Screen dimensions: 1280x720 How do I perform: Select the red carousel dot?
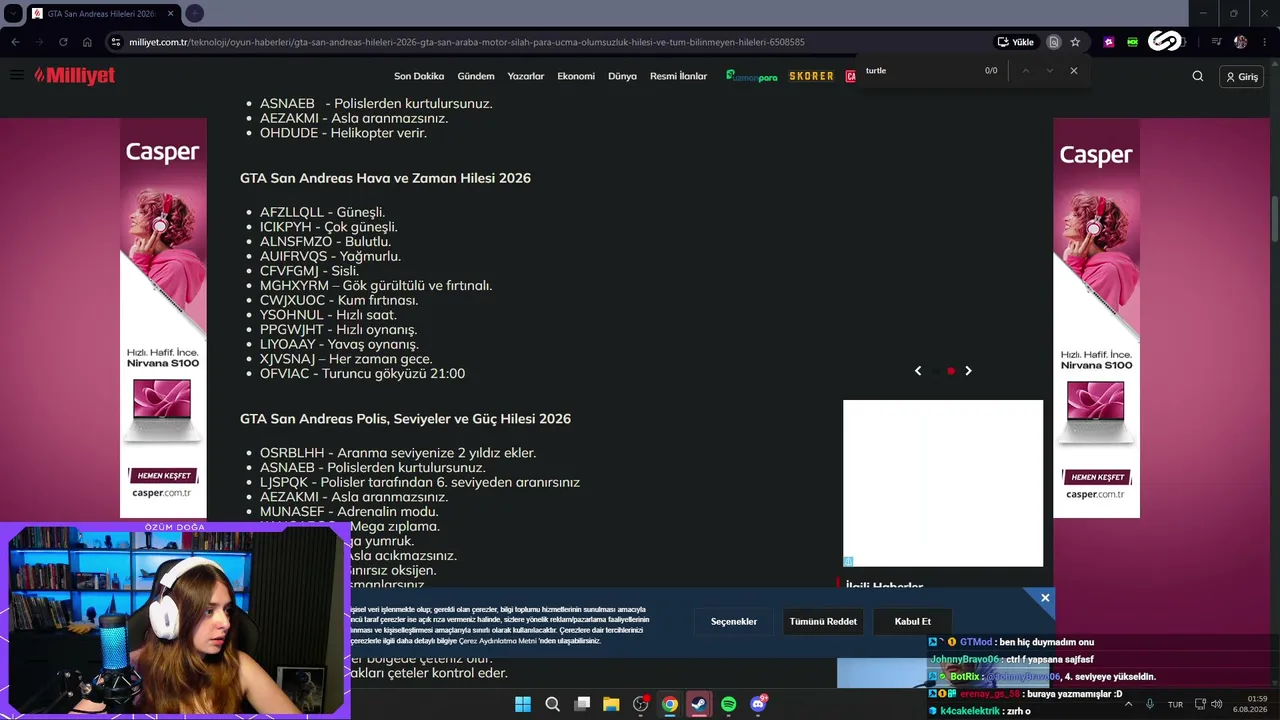click(951, 371)
